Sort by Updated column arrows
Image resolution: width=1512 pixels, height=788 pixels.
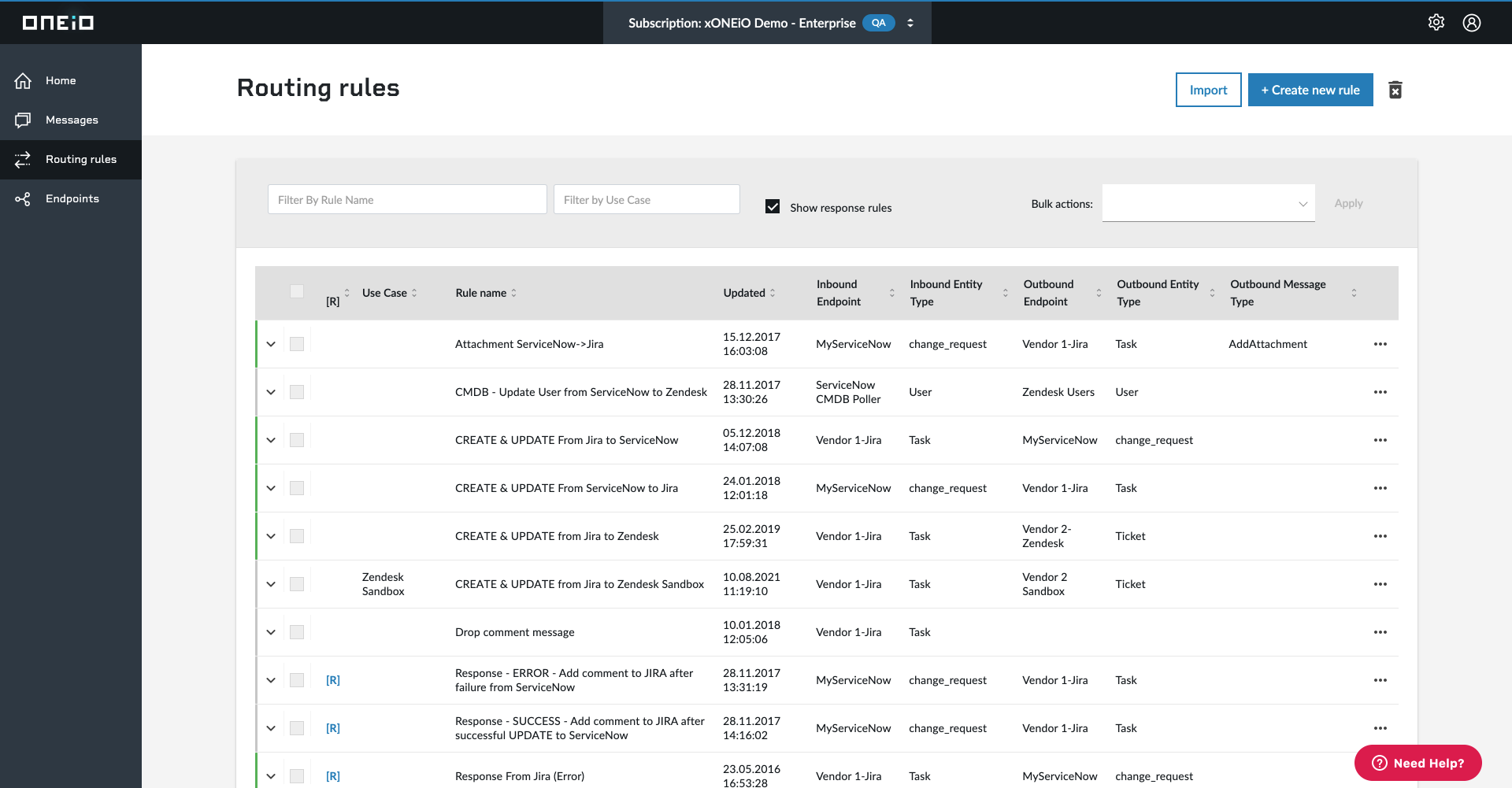pos(773,293)
